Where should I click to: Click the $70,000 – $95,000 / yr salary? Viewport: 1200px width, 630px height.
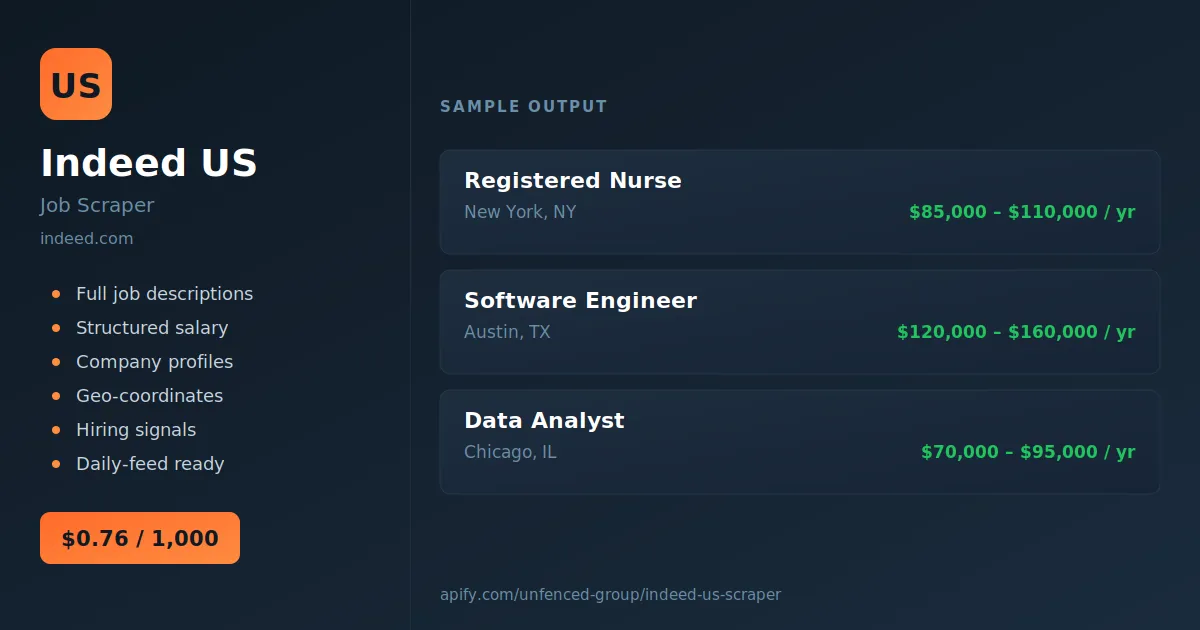[x=1028, y=452]
